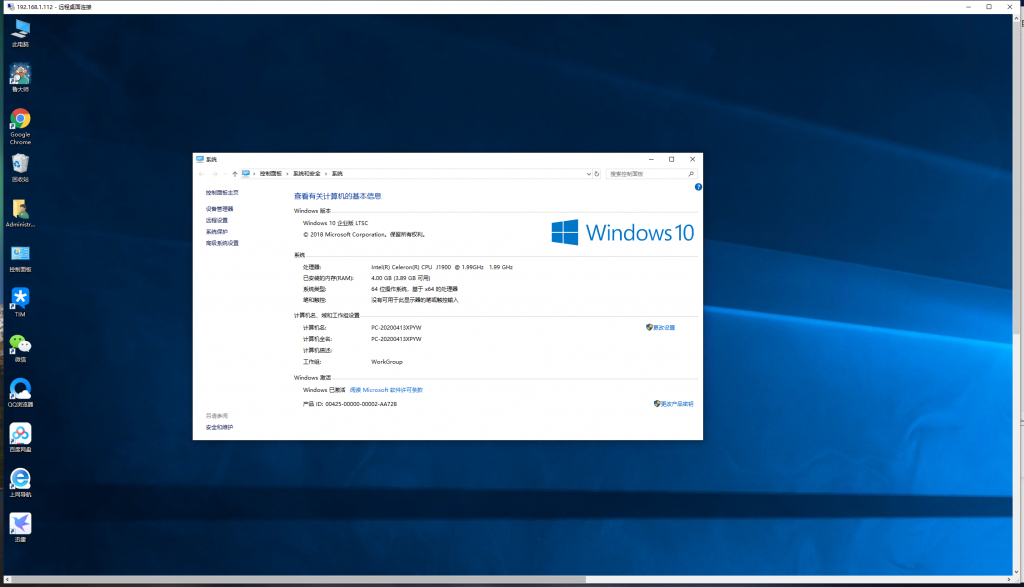Expand the chevron after 控制面板 breadcrumb

288,174
